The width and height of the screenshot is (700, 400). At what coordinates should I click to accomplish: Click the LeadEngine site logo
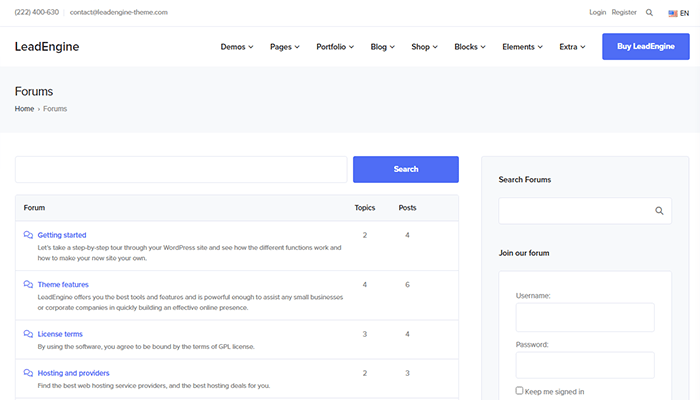[x=47, y=47]
